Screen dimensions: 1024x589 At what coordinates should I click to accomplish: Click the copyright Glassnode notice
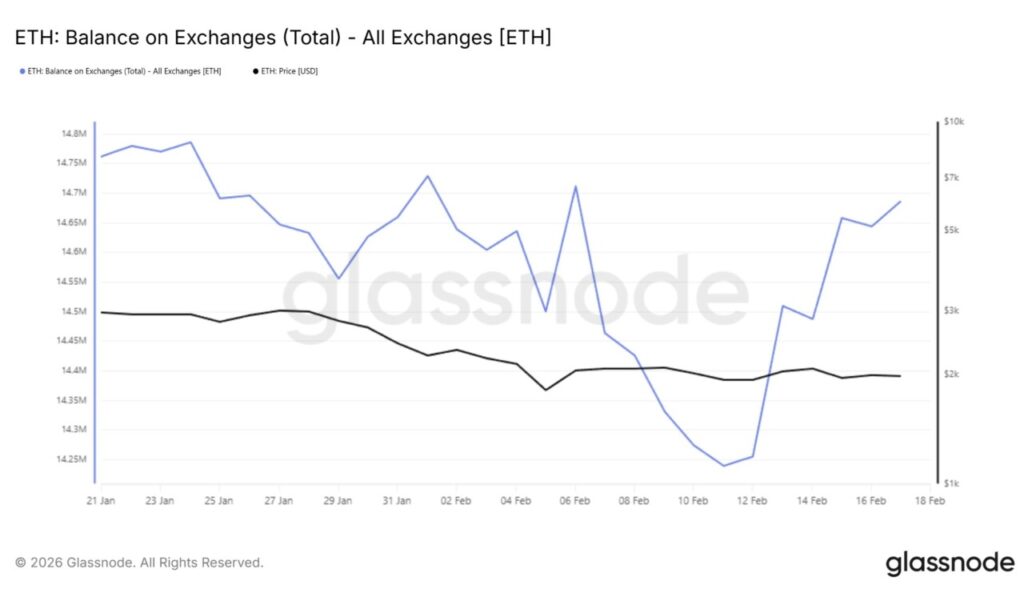(x=140, y=563)
